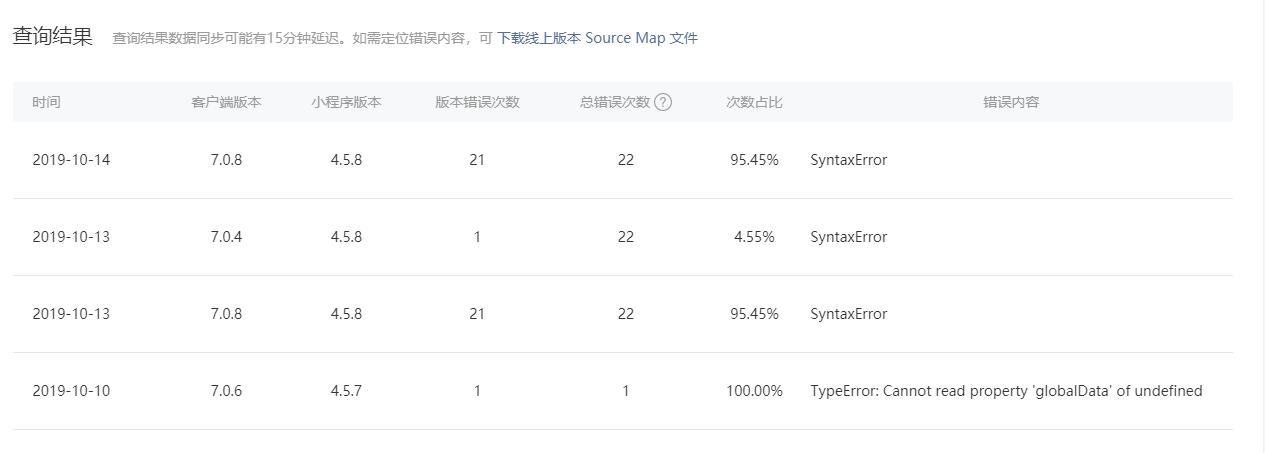
Task: Click the help icon beside 总错误次数
Action: (663, 102)
